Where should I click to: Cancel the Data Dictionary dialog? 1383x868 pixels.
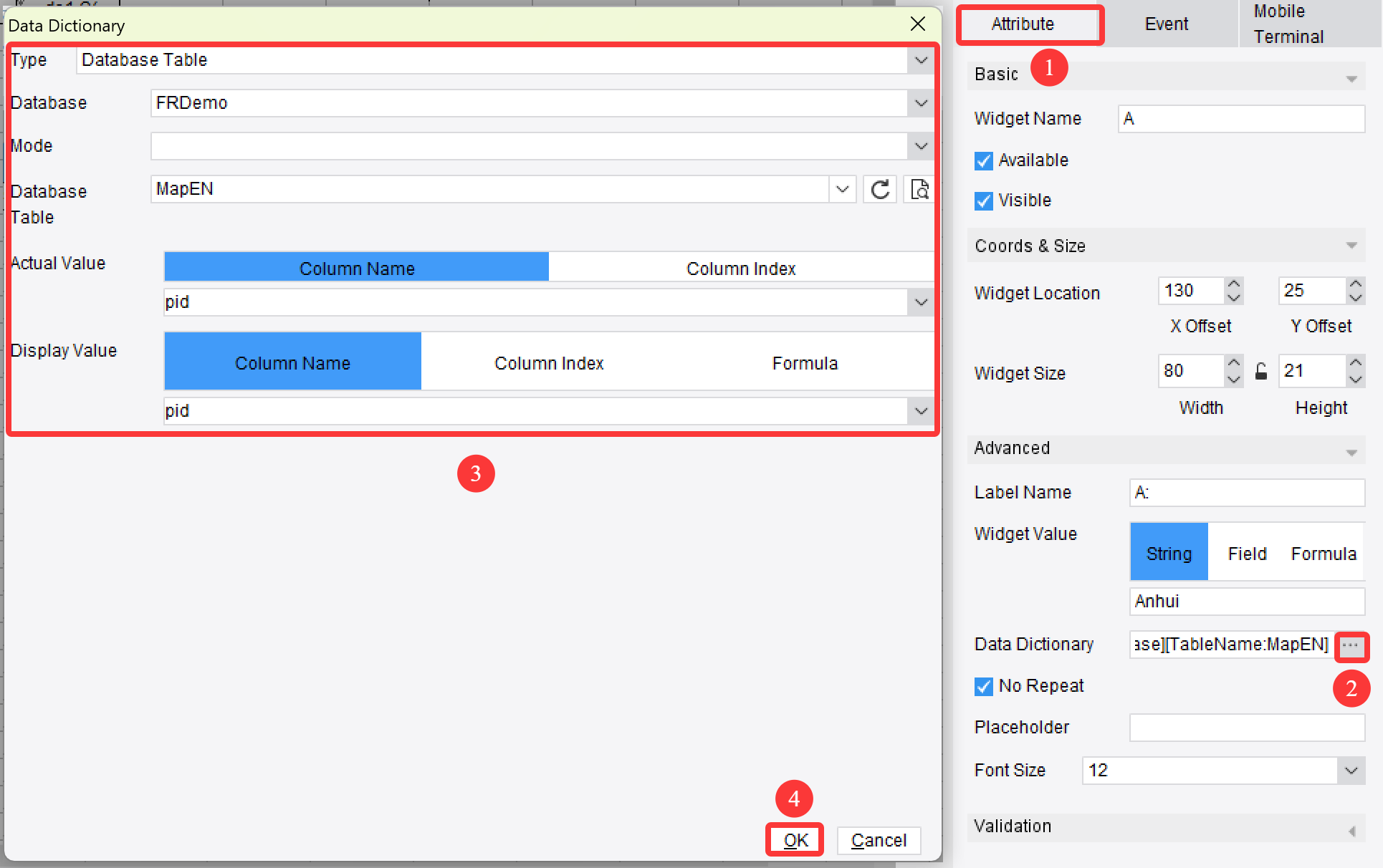coord(878,840)
